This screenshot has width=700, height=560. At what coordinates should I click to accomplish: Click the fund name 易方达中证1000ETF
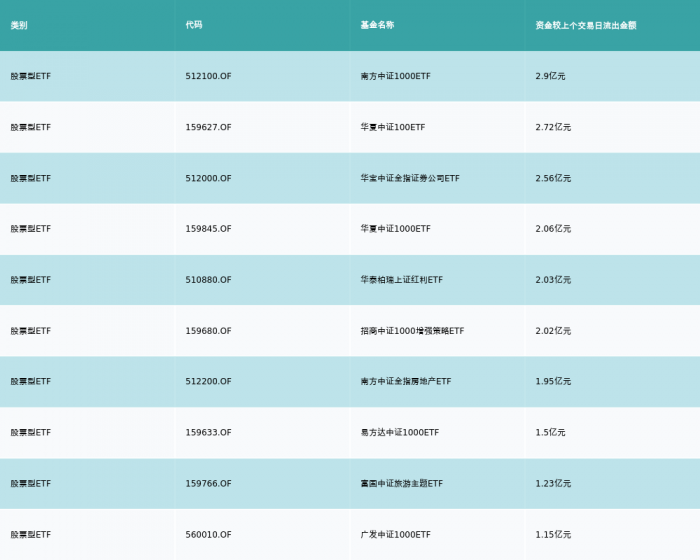(400, 432)
